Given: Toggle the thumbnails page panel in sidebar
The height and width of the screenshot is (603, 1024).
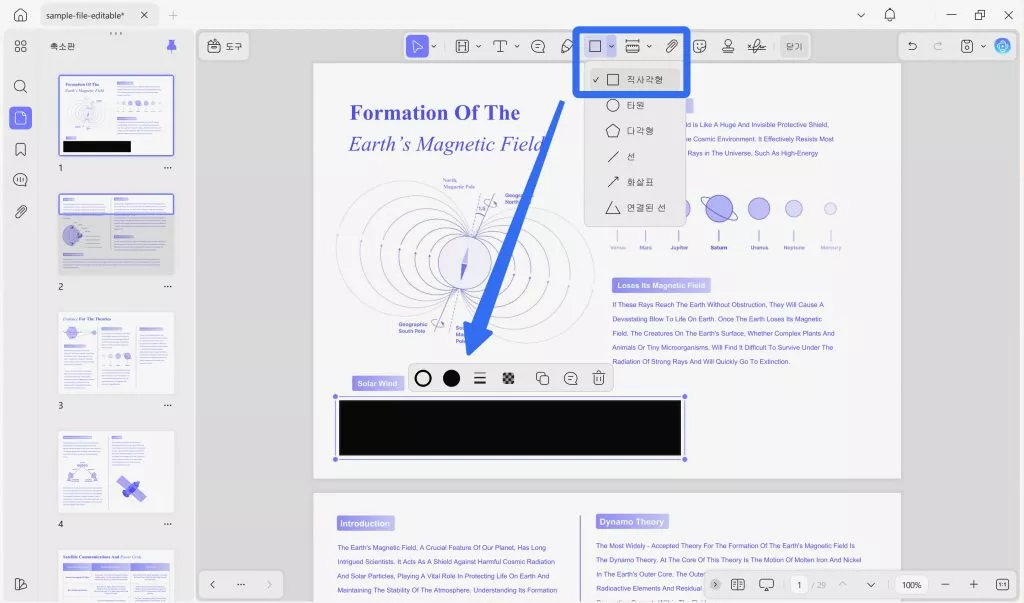Looking at the screenshot, I should (21, 118).
